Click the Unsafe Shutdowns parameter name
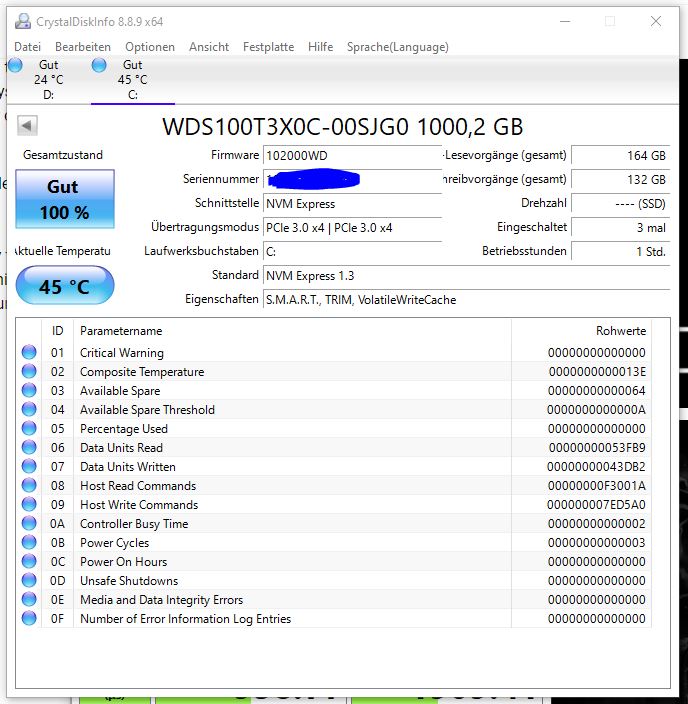 (129, 581)
